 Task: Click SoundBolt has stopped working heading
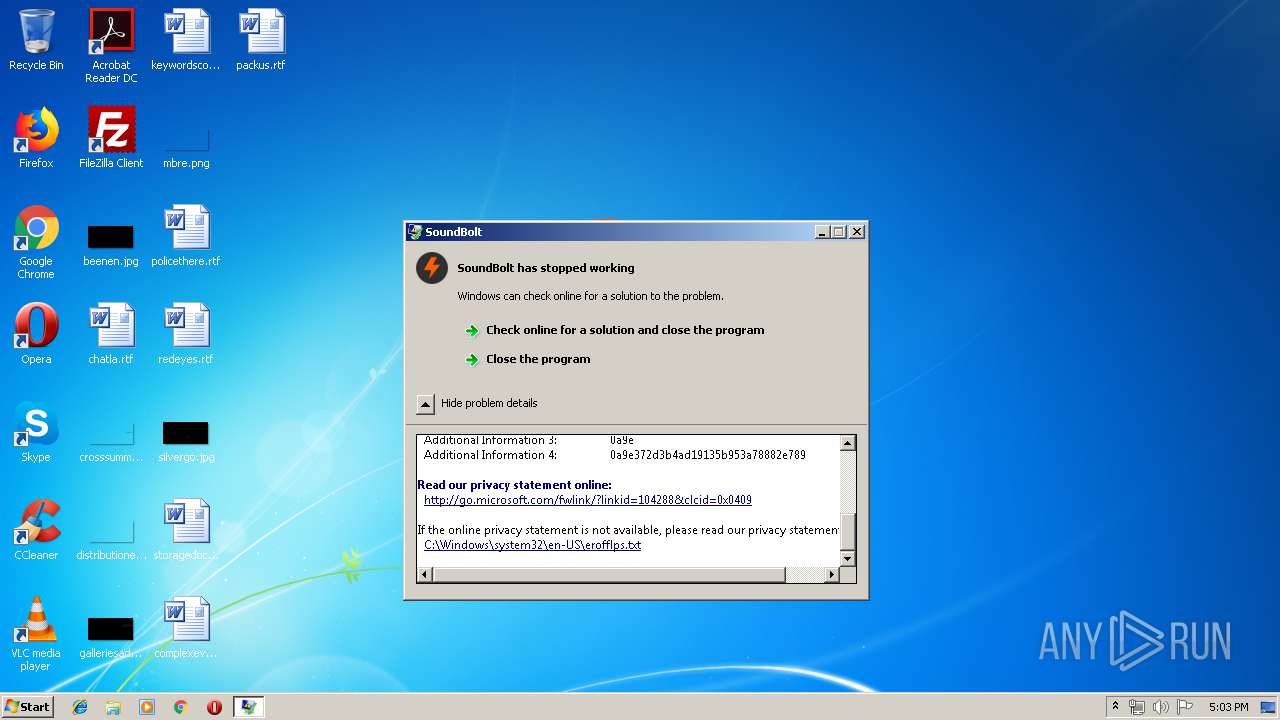(546, 268)
